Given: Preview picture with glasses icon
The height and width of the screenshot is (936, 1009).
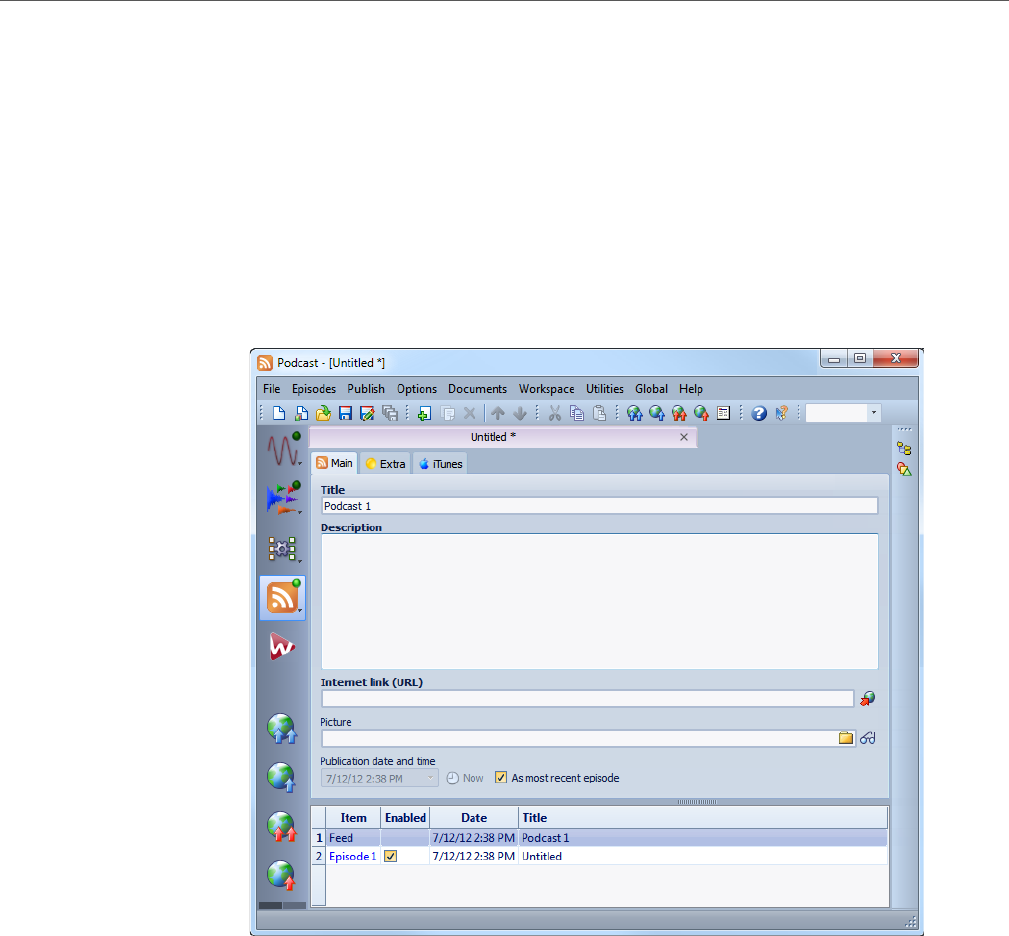Looking at the screenshot, I should pos(867,738).
